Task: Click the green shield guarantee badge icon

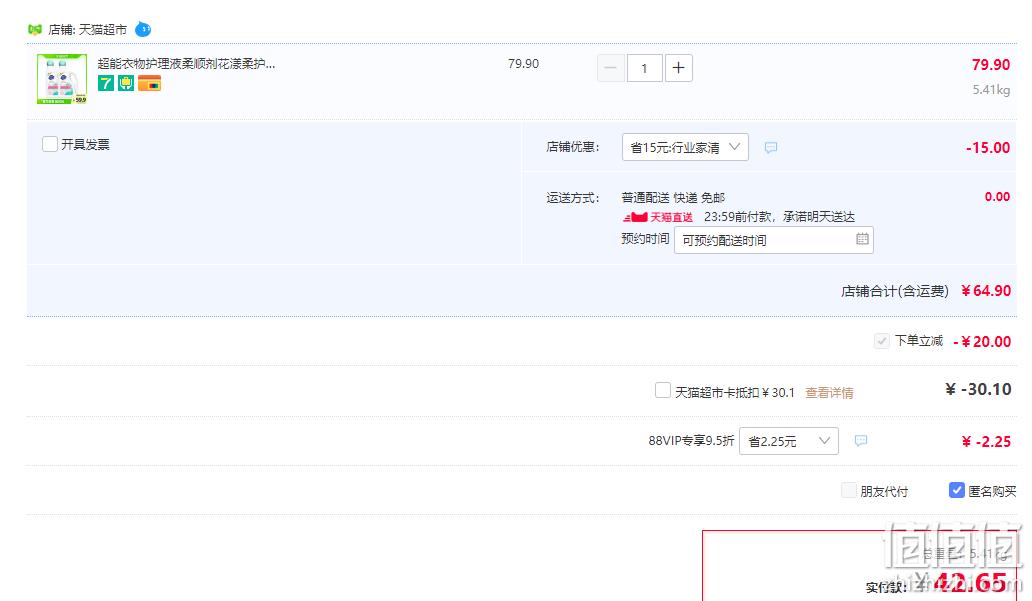Action: [126, 83]
